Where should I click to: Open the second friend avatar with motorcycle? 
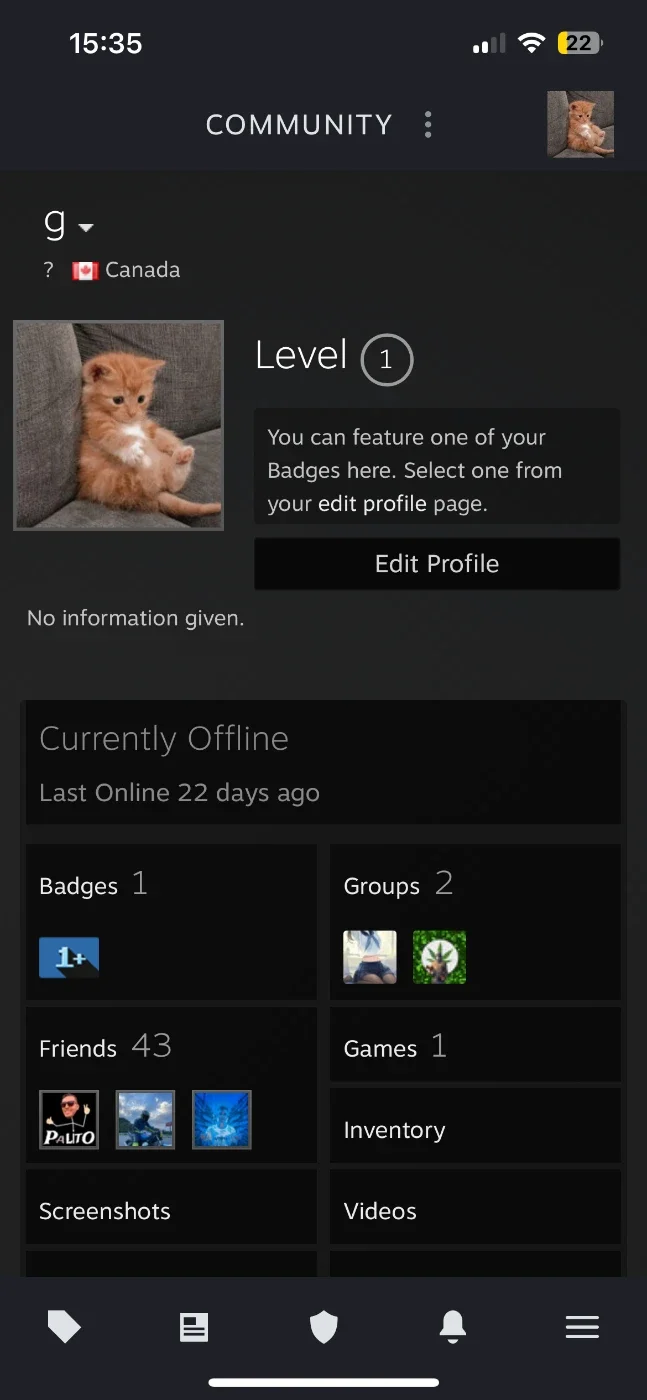[145, 1120]
